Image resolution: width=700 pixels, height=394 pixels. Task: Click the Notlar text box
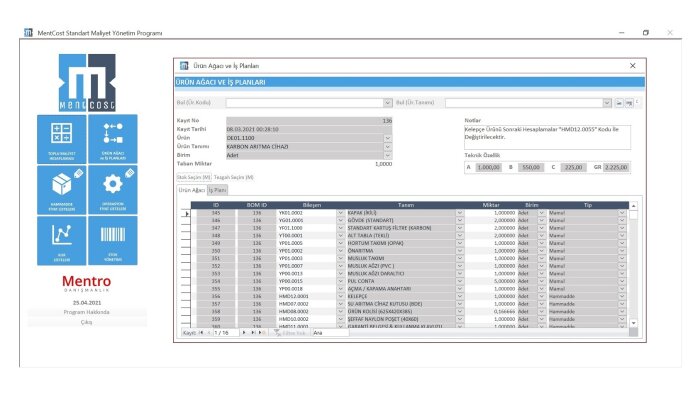tap(547, 137)
